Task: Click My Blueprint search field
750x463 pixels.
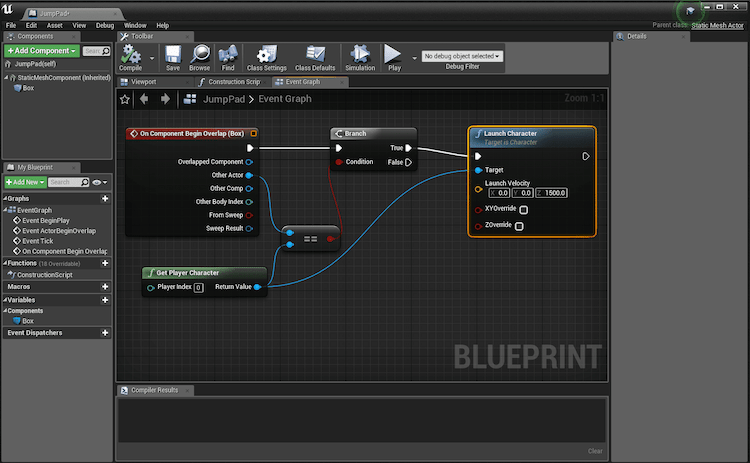Action: click(69, 182)
